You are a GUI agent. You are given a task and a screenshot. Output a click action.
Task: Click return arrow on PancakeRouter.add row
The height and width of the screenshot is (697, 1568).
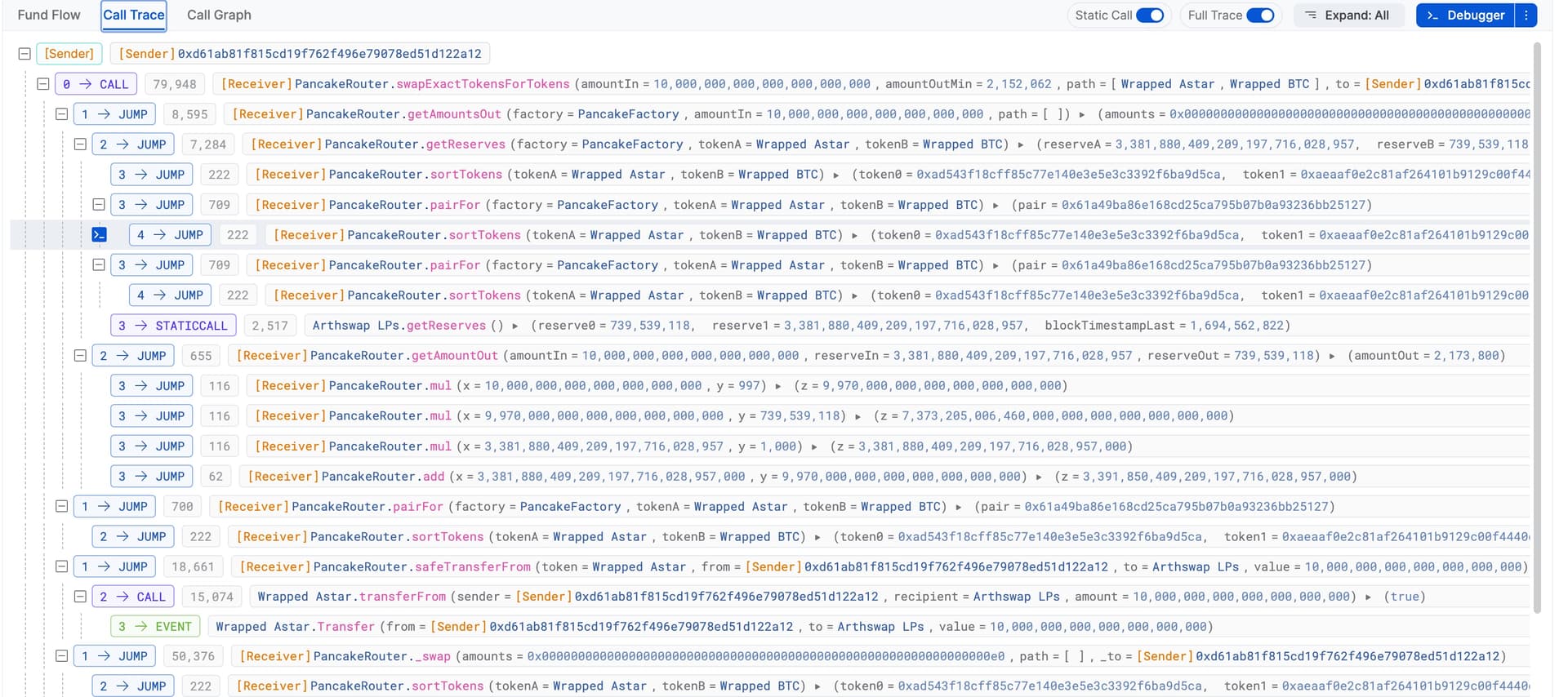[1039, 477]
